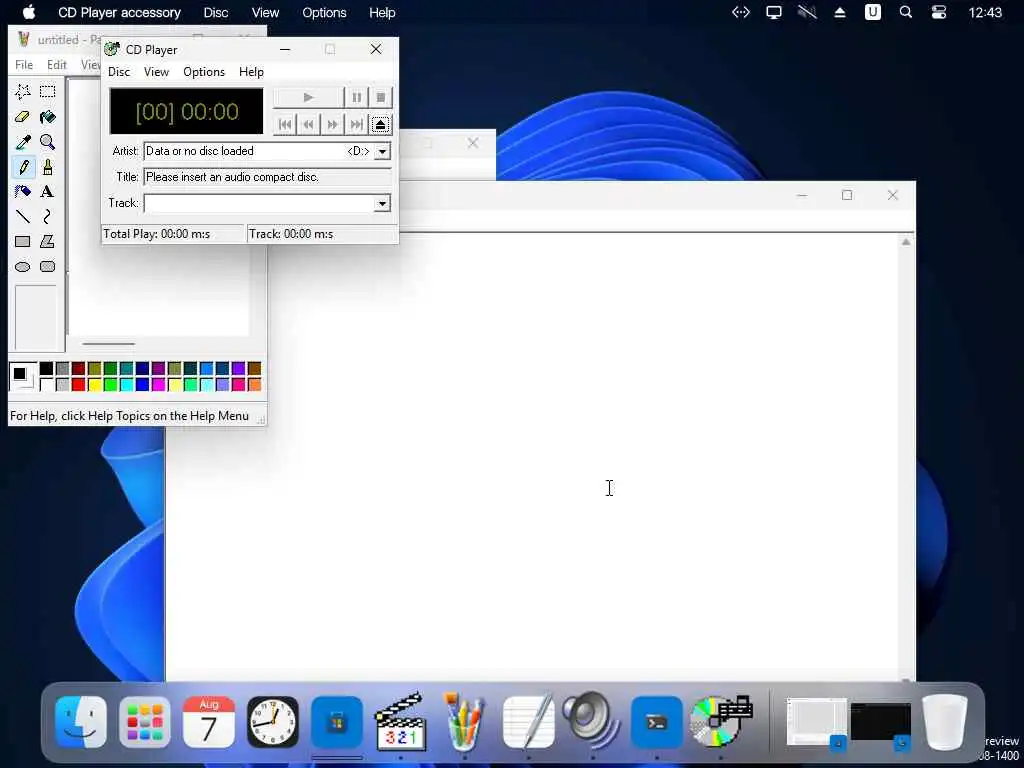Minimize the CD Player window
The image size is (1024, 768).
click(285, 50)
